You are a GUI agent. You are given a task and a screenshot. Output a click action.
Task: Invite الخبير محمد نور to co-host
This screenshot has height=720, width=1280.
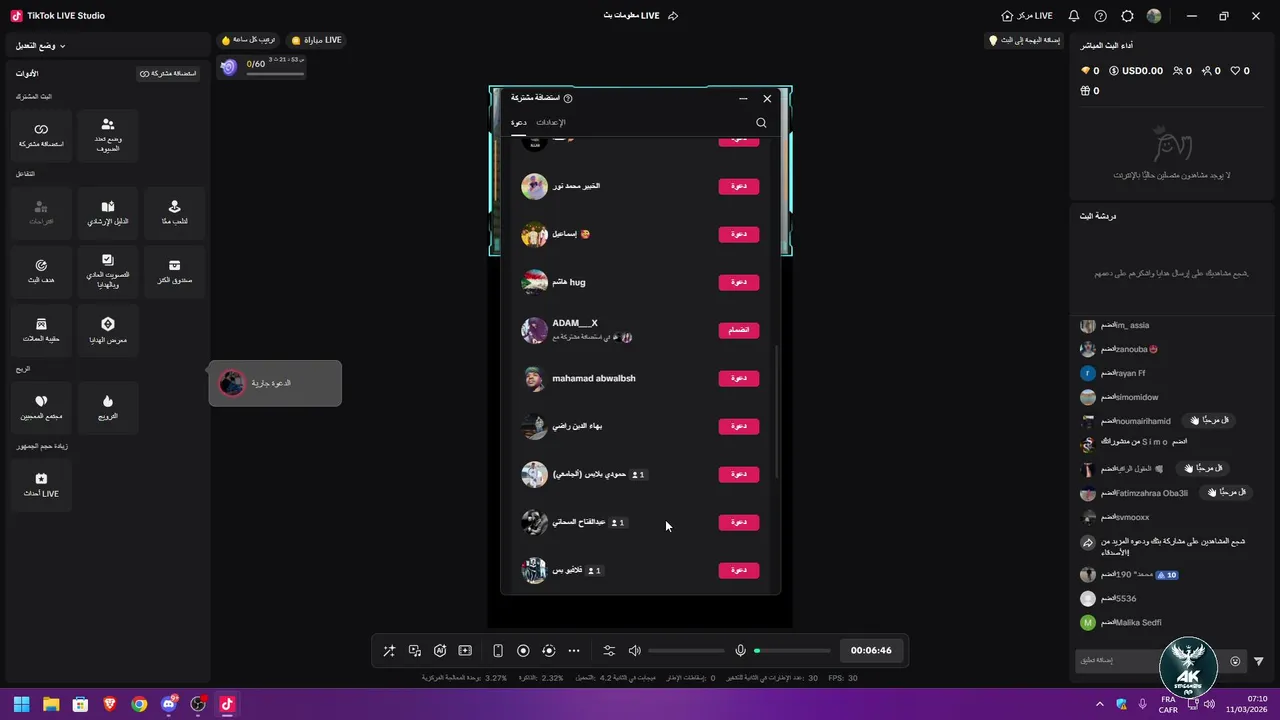coord(739,186)
